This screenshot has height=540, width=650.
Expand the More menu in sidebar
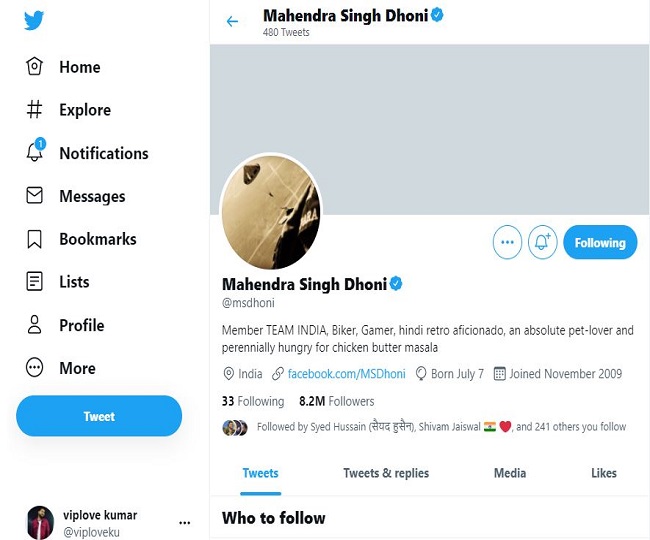tap(34, 368)
